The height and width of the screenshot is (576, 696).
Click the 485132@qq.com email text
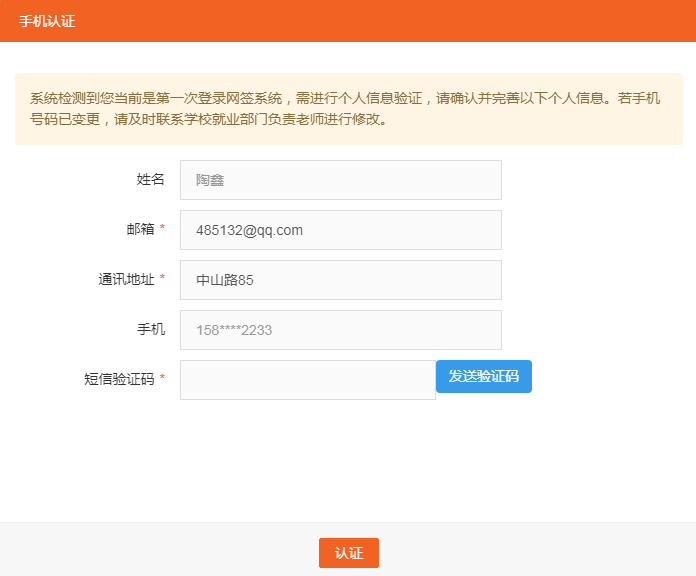pyautogui.click(x=249, y=230)
